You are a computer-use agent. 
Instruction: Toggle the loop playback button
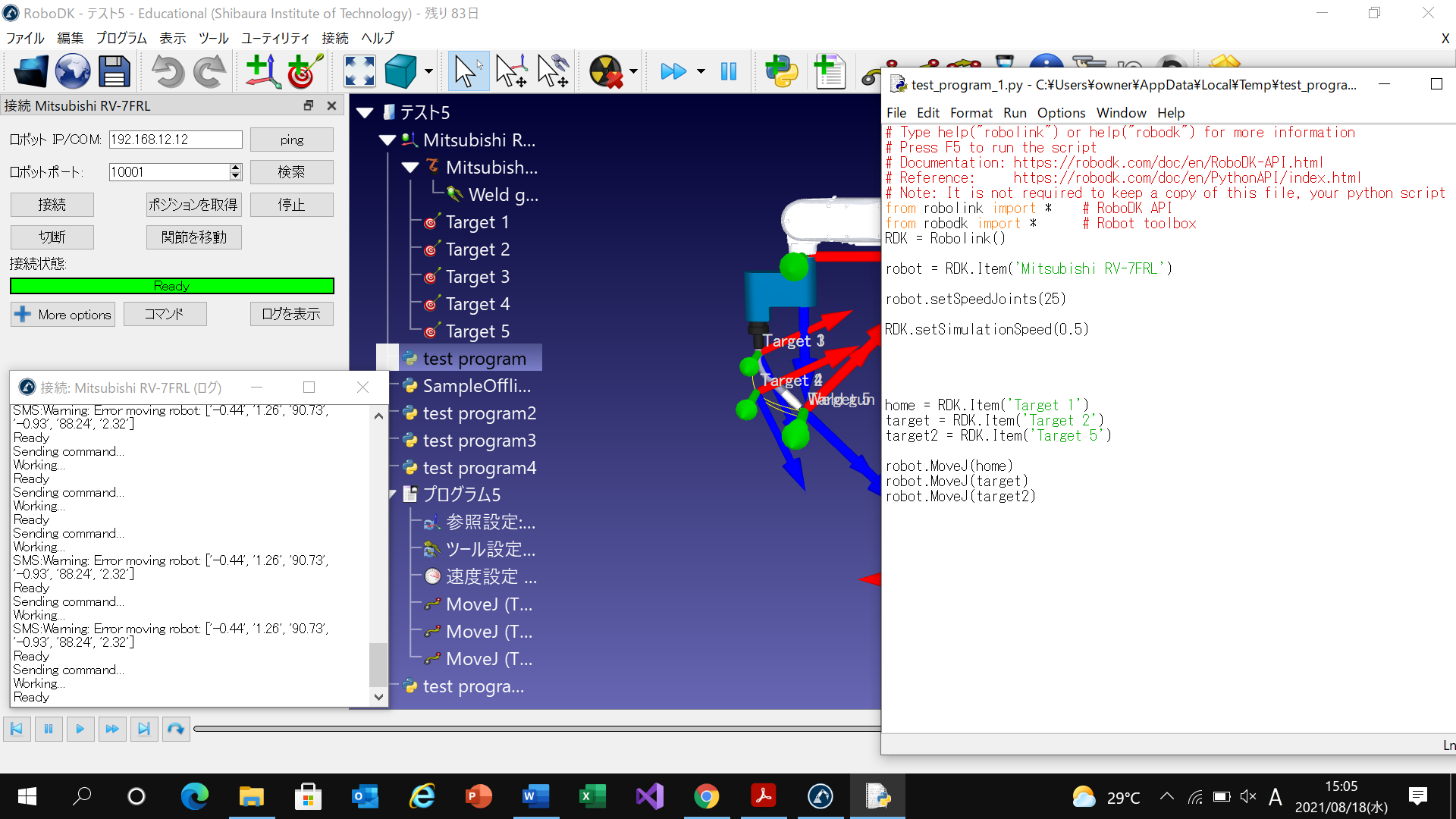[x=176, y=729]
